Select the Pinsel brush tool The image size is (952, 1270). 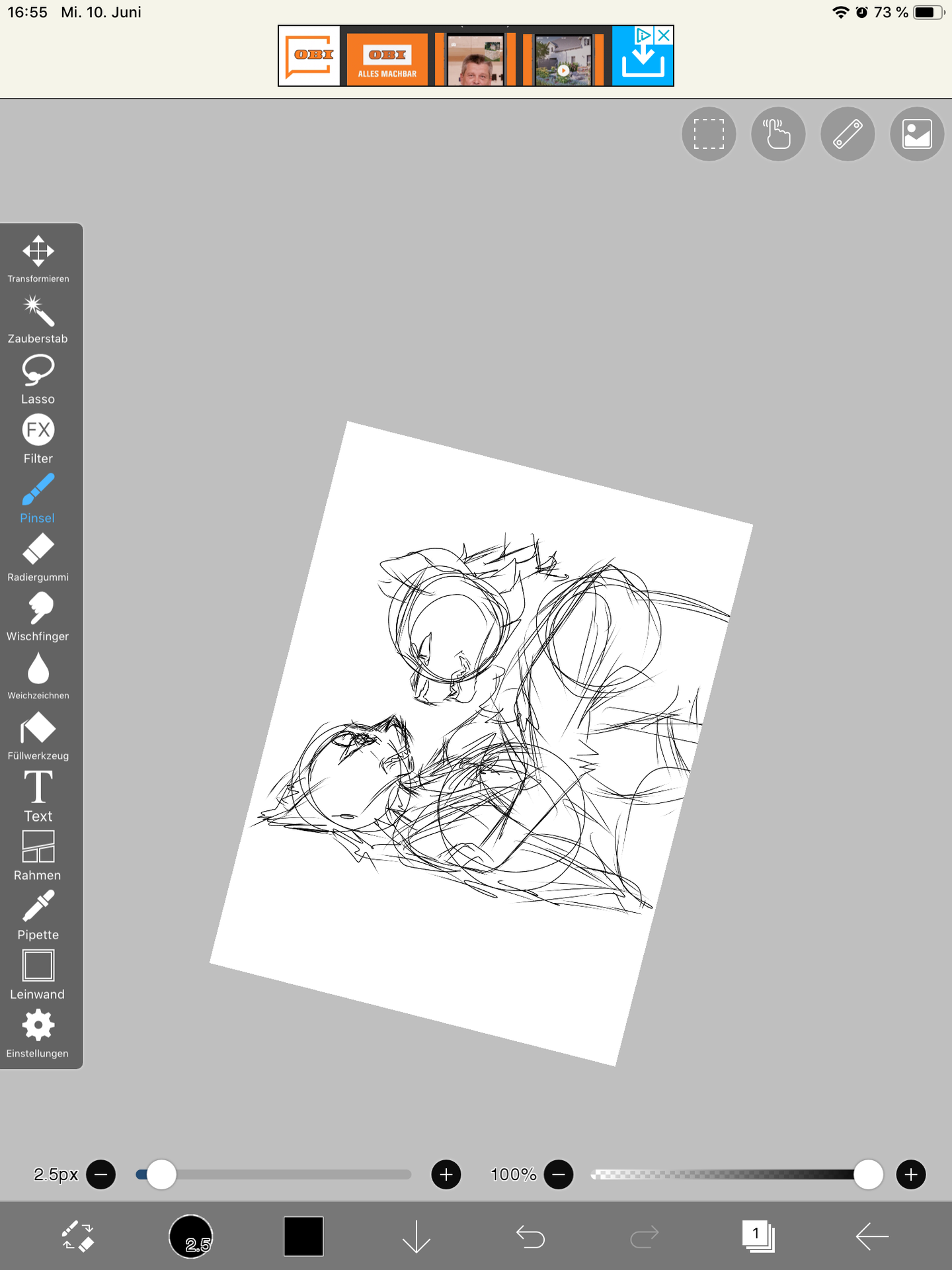click(x=38, y=498)
